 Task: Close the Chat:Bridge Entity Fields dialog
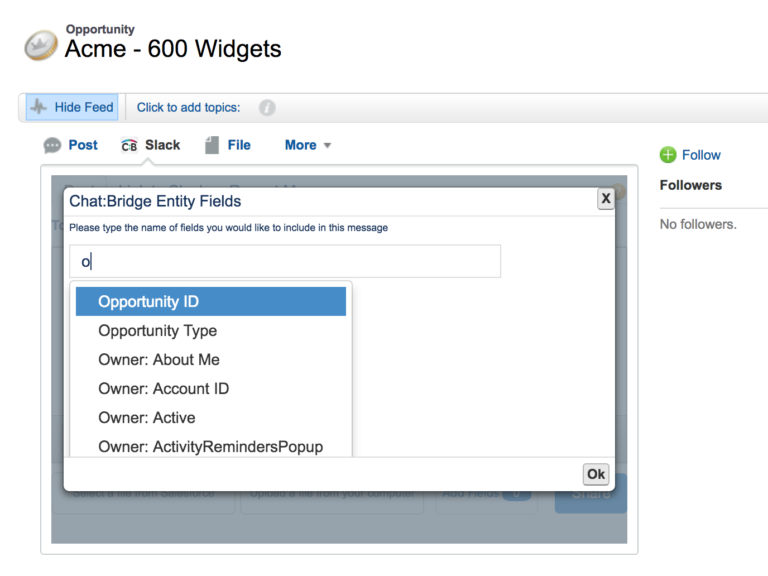605,199
